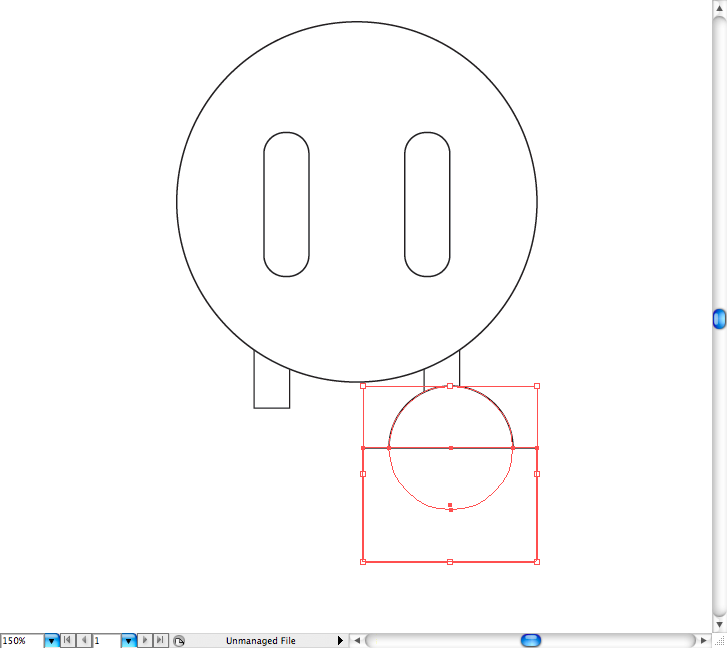The width and height of the screenshot is (727, 648).
Task: Click the vertical scrollbar blue thumb
Action: click(x=719, y=319)
